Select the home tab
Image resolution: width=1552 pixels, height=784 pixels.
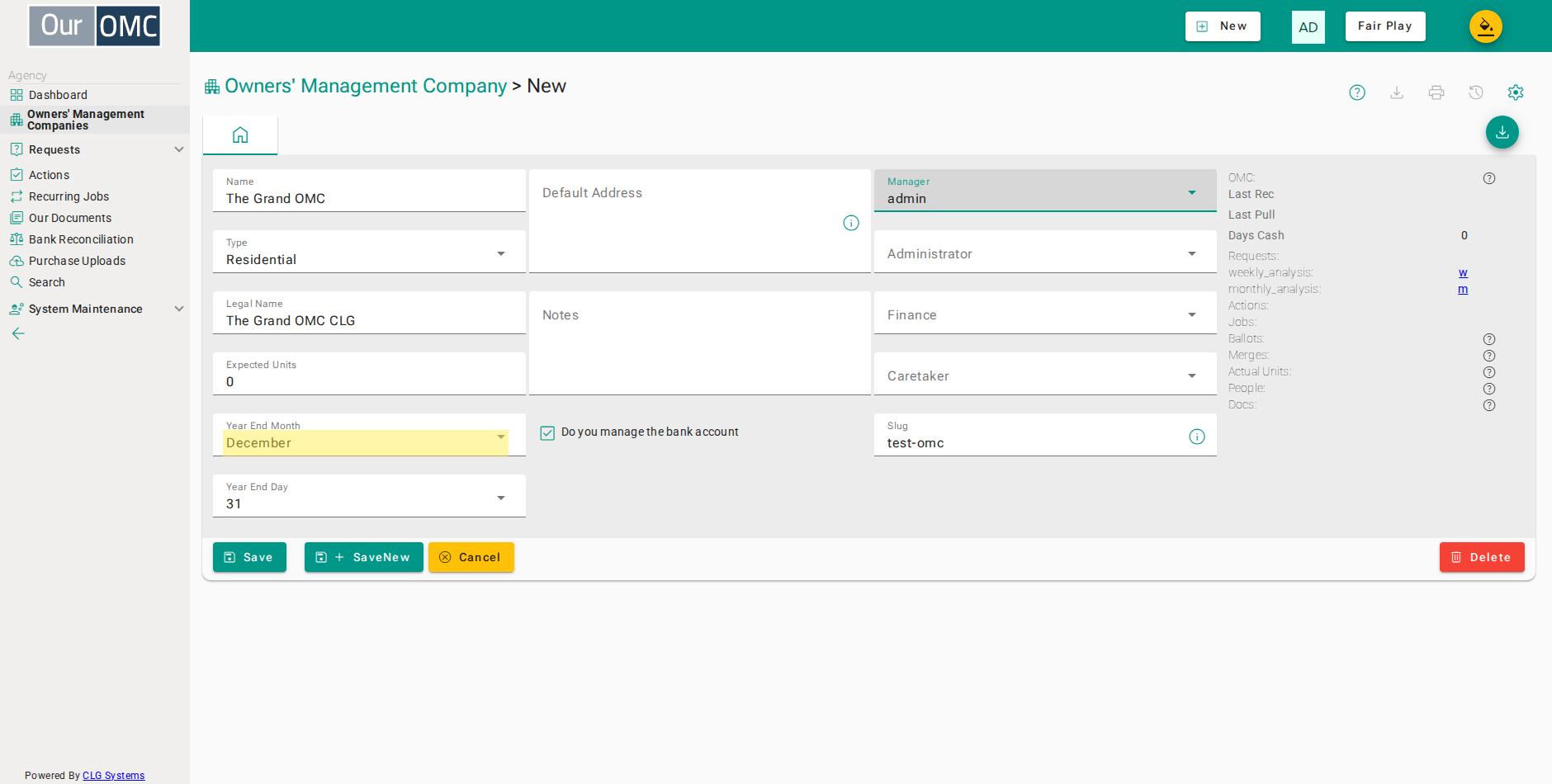point(240,135)
